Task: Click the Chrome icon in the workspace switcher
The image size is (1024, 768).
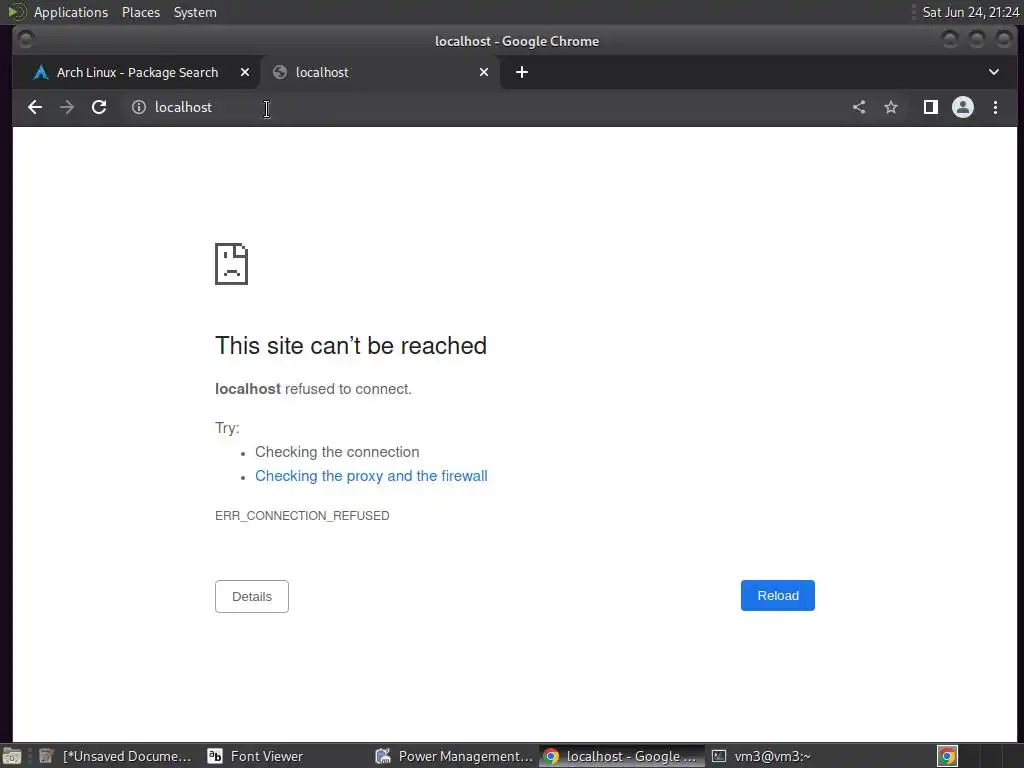Action: click(x=947, y=756)
